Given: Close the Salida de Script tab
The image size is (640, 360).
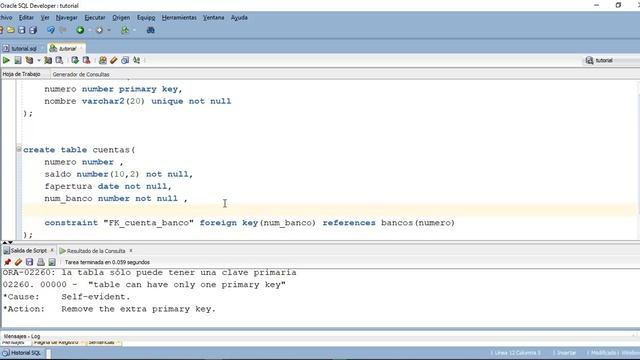Looking at the screenshot, I should pyautogui.click(x=52, y=250).
